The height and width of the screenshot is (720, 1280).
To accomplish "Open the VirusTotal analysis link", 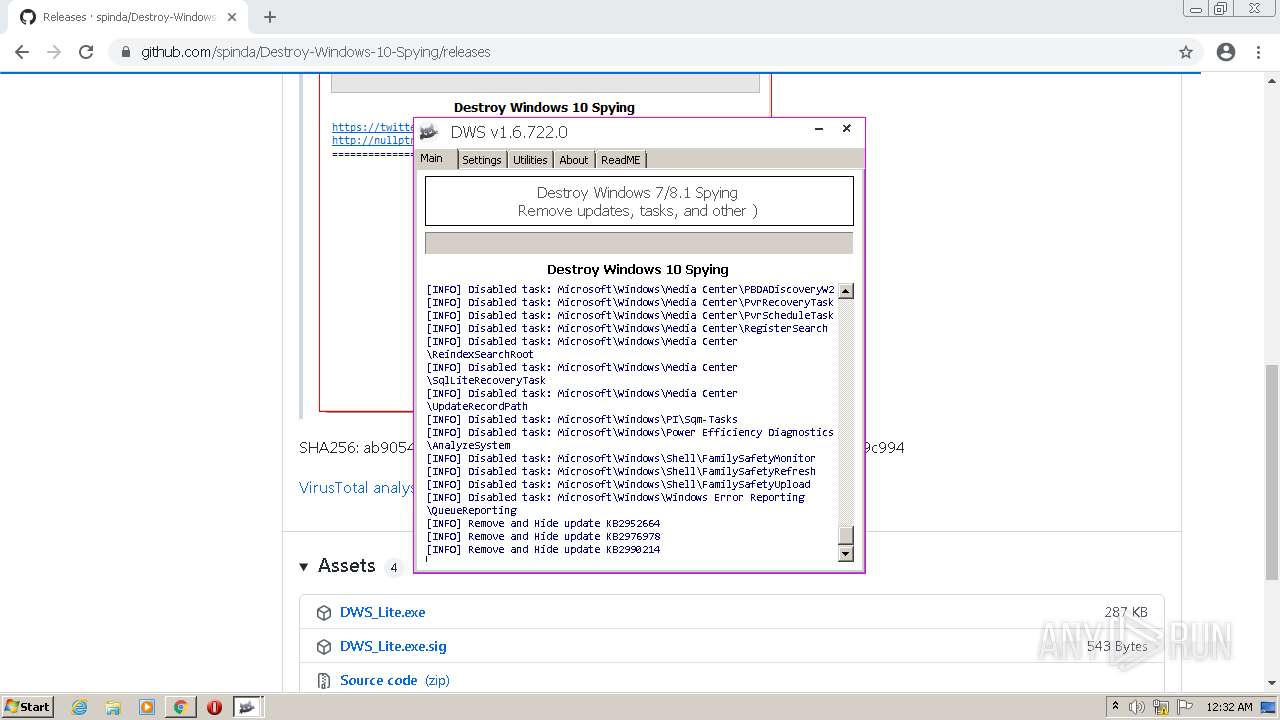I will 357,487.
